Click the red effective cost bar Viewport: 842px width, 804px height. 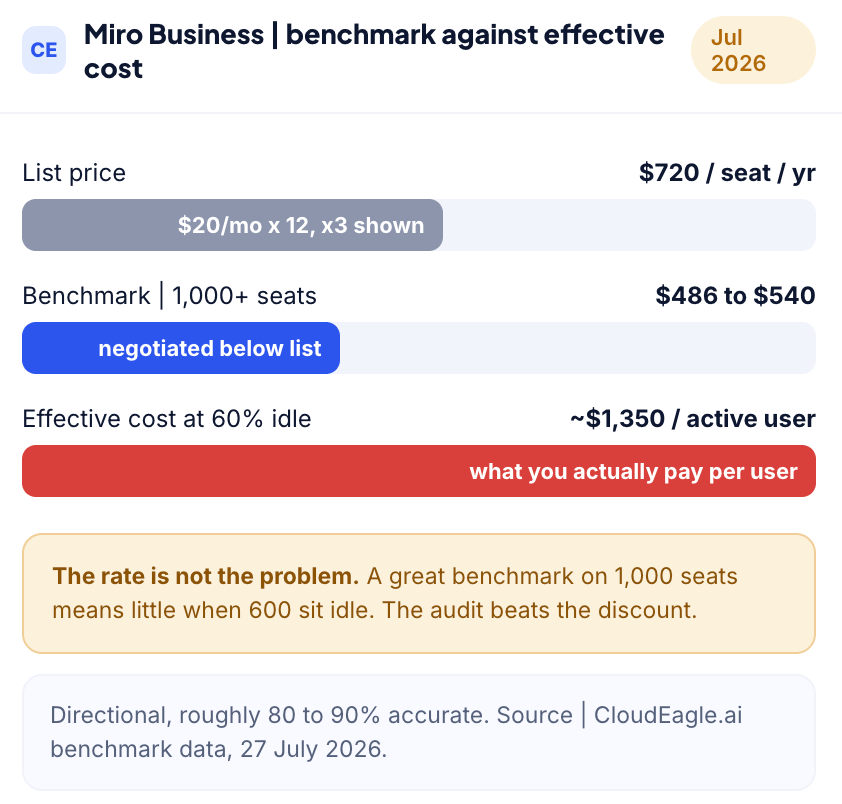419,471
